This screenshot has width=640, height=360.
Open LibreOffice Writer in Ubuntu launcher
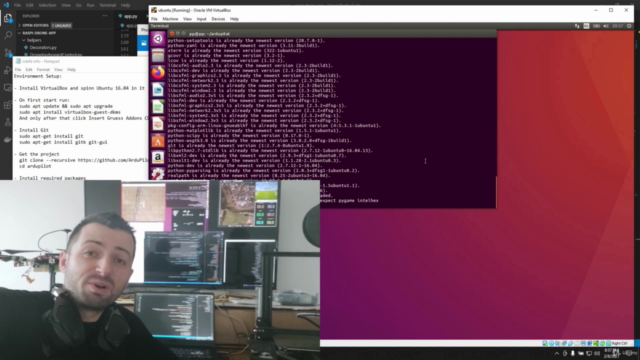point(158,90)
